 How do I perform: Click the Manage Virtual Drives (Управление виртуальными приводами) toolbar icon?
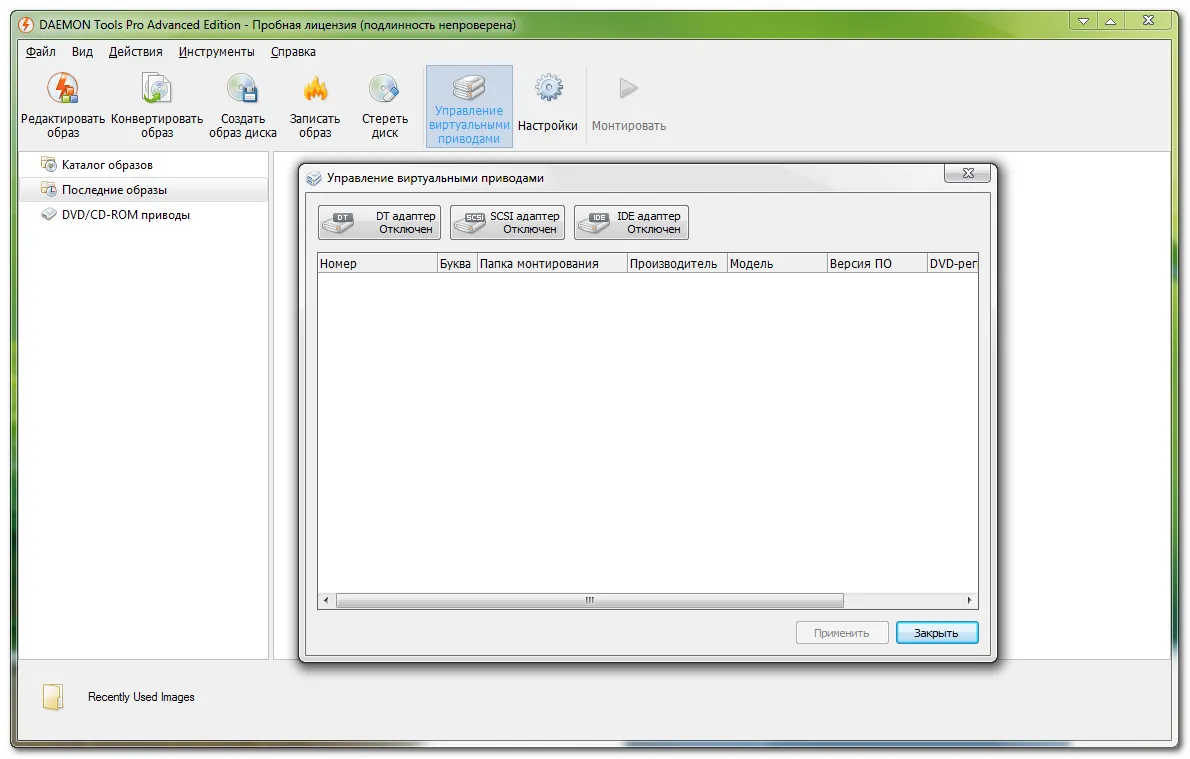coord(469,90)
